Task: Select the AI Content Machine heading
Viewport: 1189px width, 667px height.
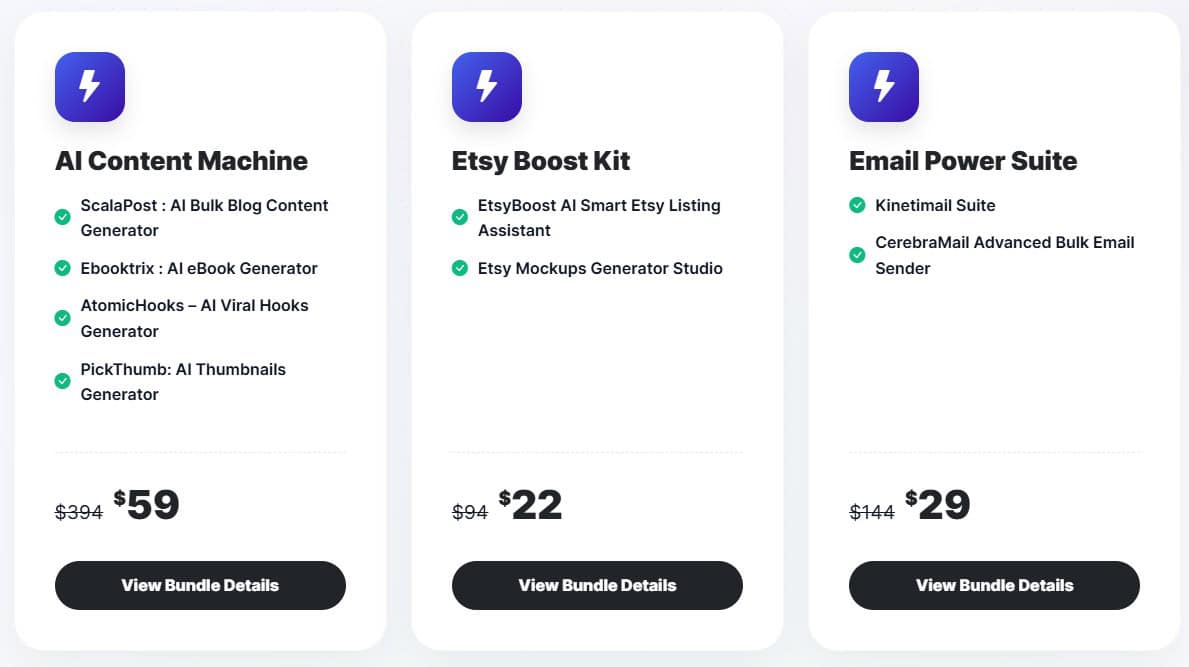Action: point(181,160)
